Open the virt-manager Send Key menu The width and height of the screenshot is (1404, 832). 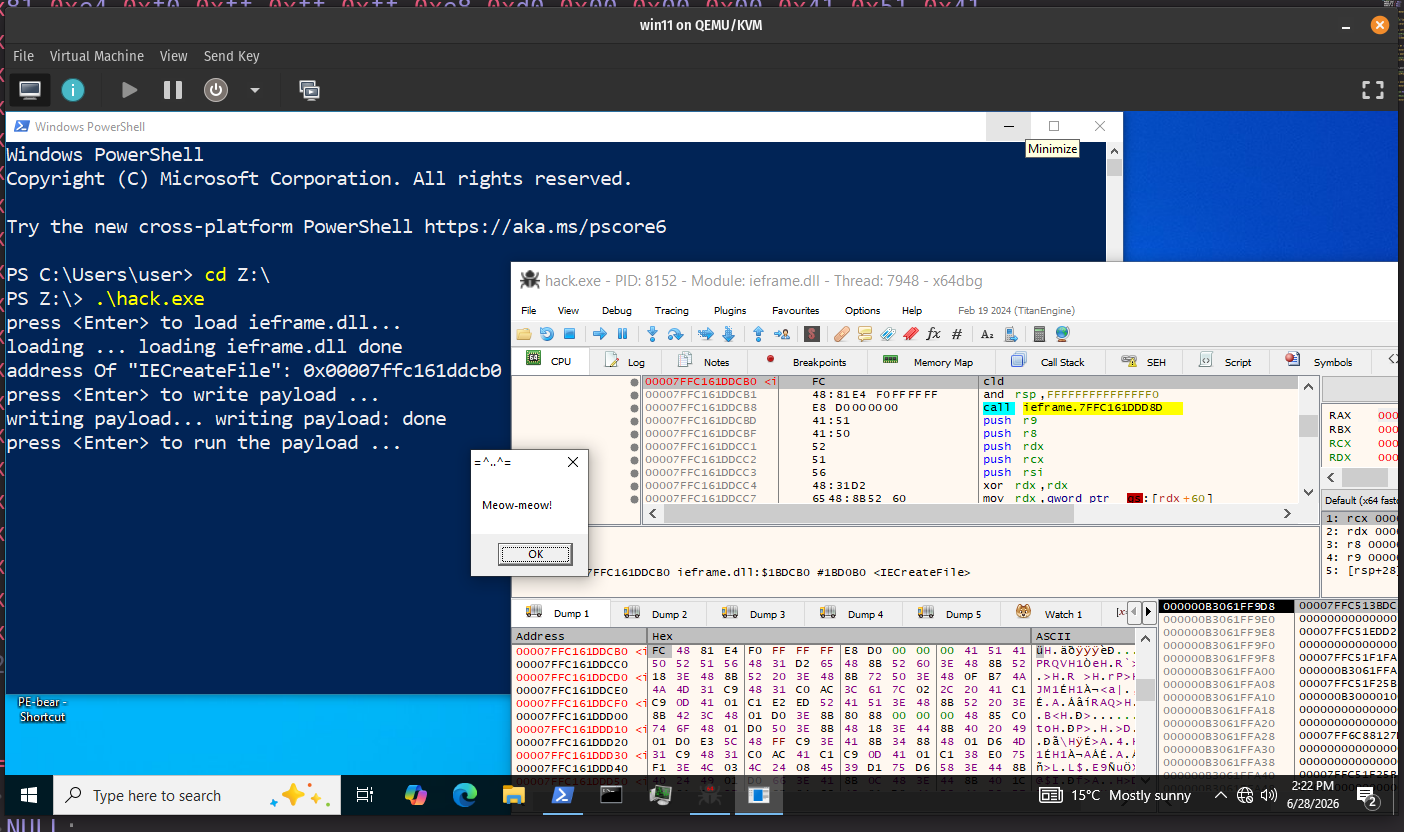click(231, 56)
